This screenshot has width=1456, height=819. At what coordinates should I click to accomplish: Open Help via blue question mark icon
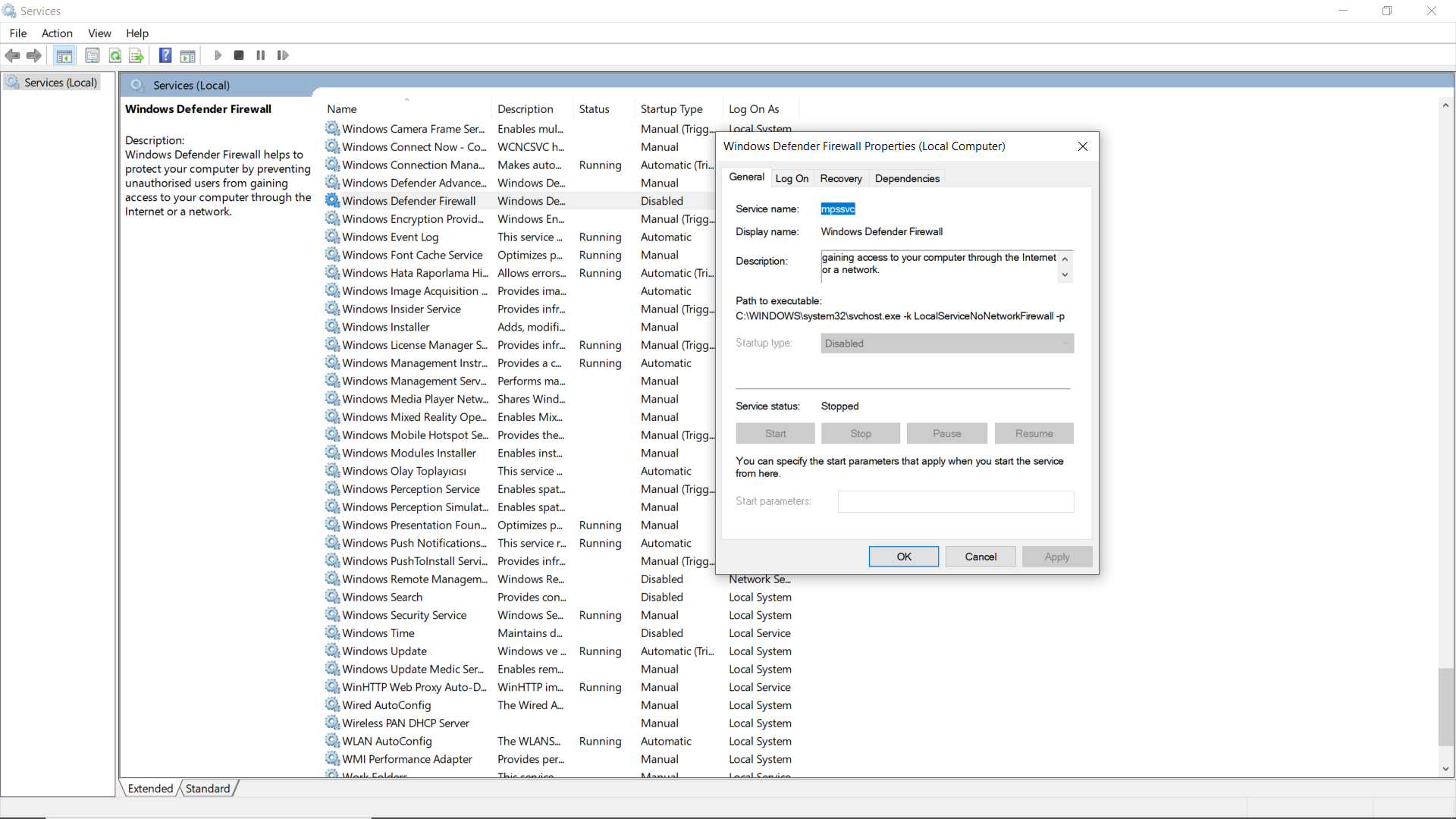(165, 55)
